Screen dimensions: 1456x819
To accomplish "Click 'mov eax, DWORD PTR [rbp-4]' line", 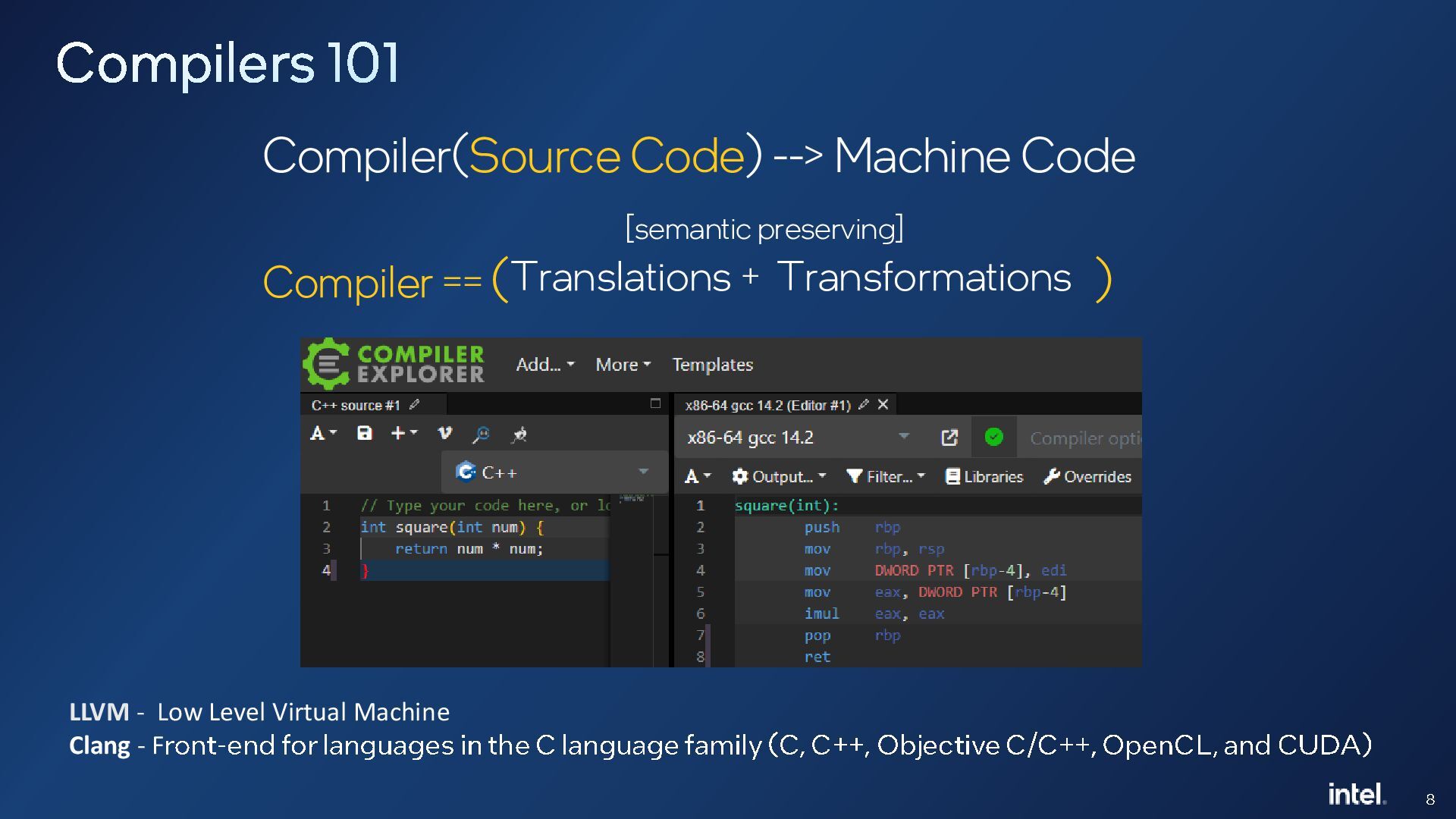I will pyautogui.click(x=935, y=591).
